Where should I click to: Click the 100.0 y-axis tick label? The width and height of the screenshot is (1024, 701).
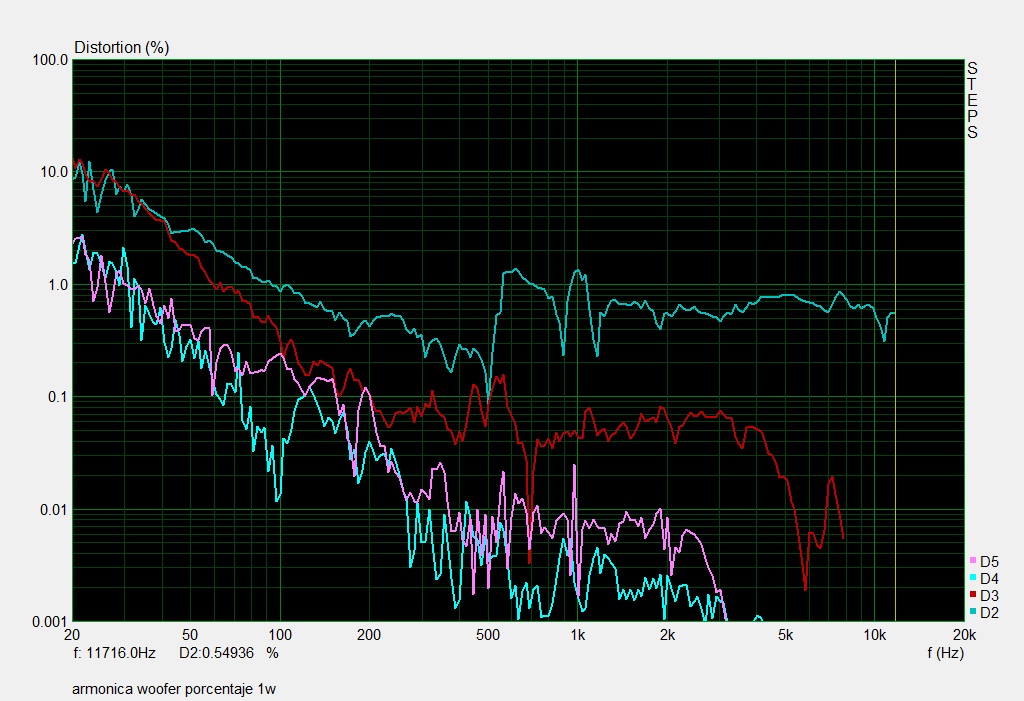click(50, 60)
